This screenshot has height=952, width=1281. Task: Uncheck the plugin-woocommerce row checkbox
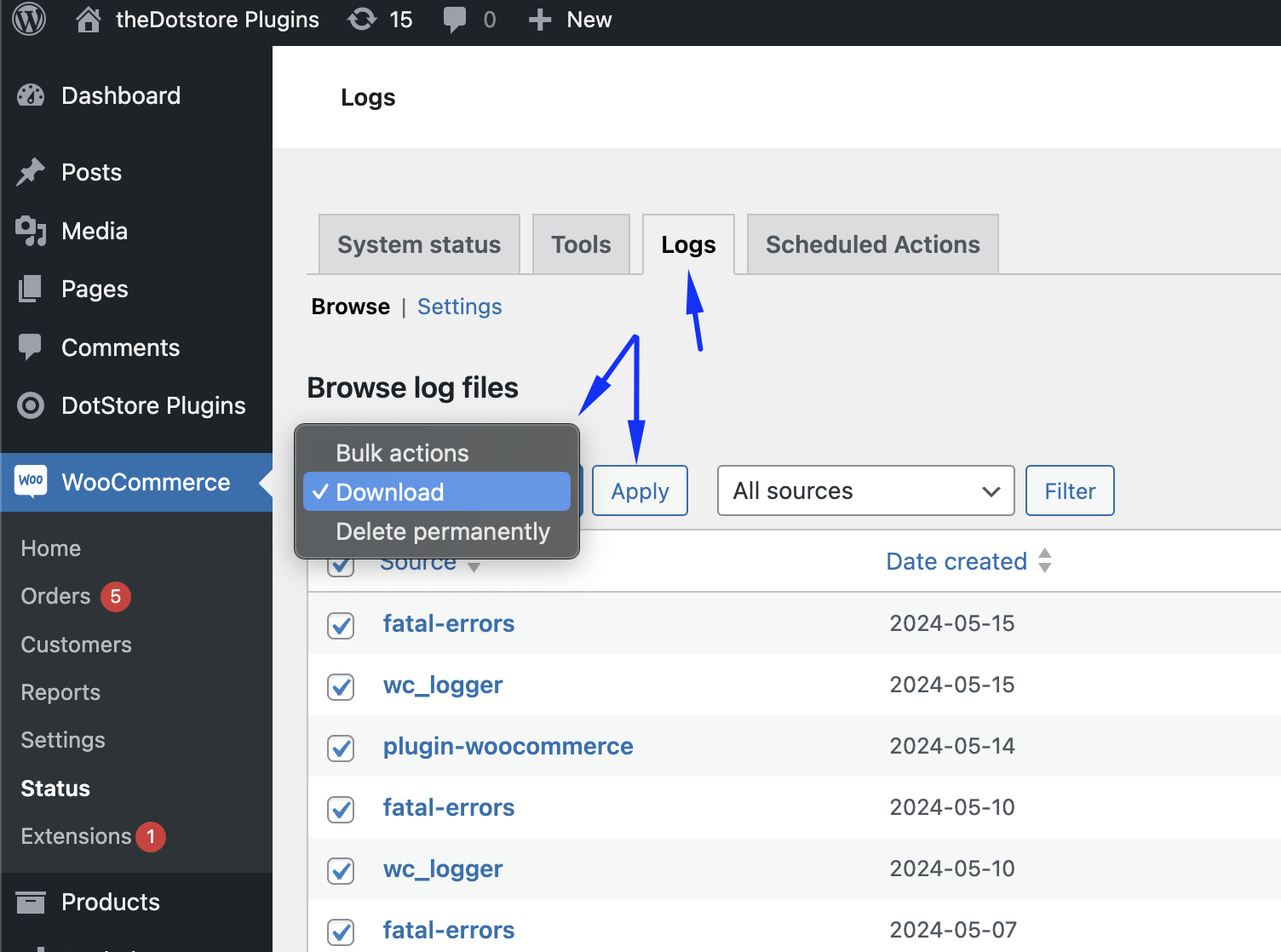pyautogui.click(x=341, y=748)
